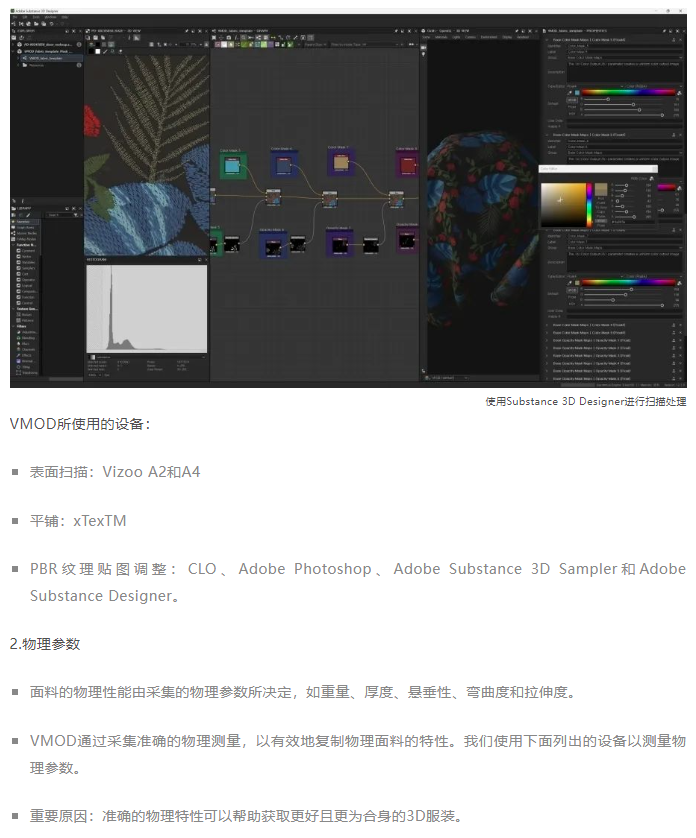Select Blurs filter category in Library
This screenshot has width=696, height=838.
pos(25,344)
